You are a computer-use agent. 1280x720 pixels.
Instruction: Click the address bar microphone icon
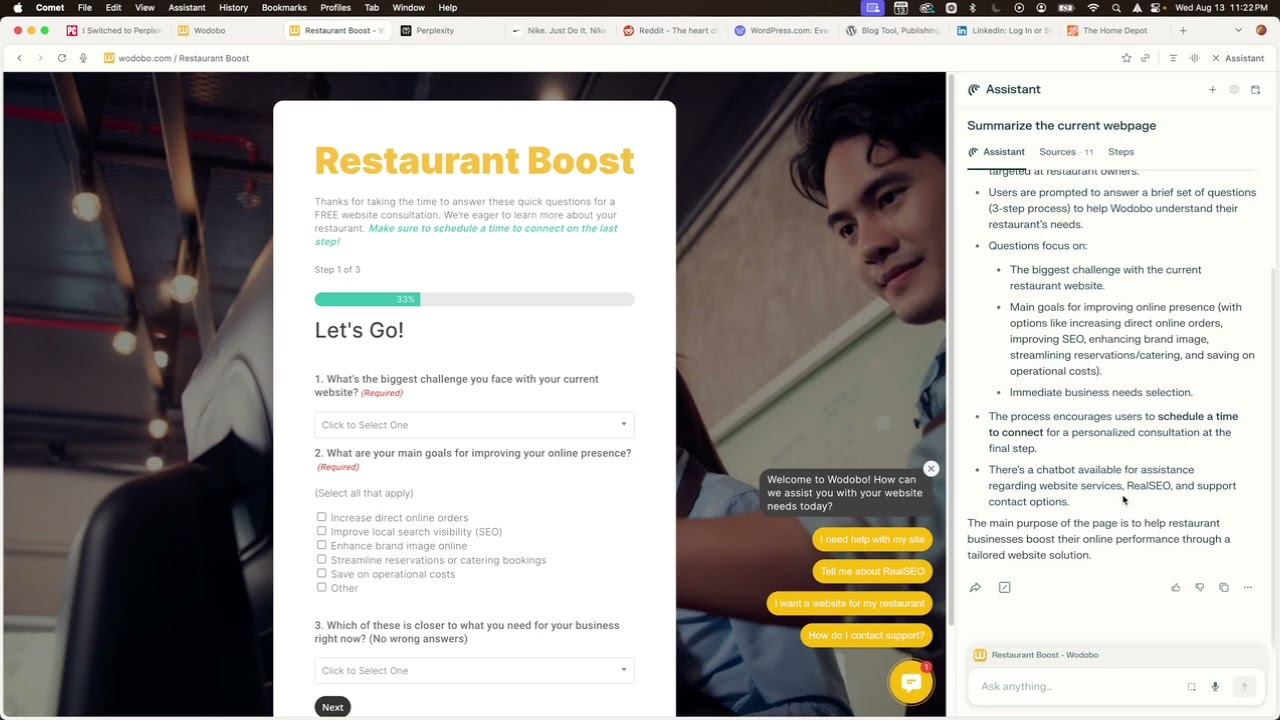83,58
